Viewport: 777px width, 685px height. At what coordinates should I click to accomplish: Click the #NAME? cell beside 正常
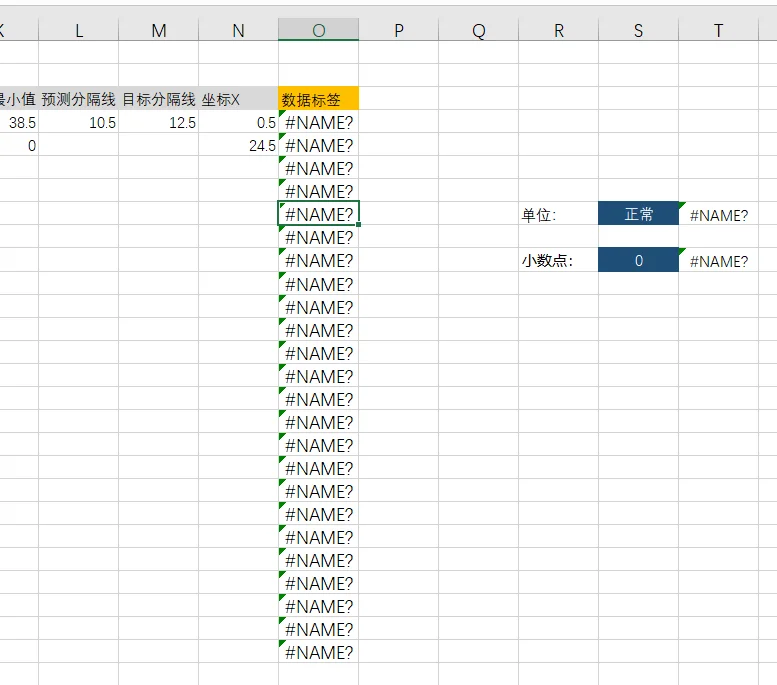click(x=719, y=214)
